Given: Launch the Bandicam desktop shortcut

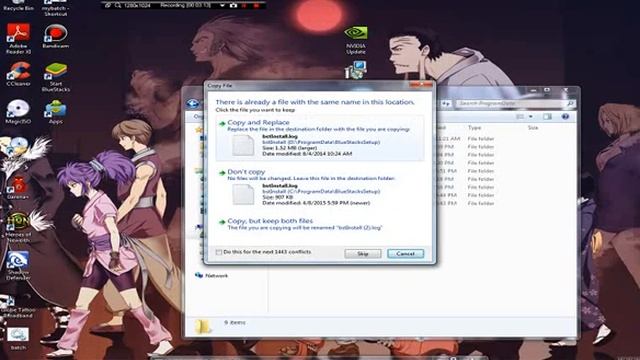Looking at the screenshot, I should point(56,36).
